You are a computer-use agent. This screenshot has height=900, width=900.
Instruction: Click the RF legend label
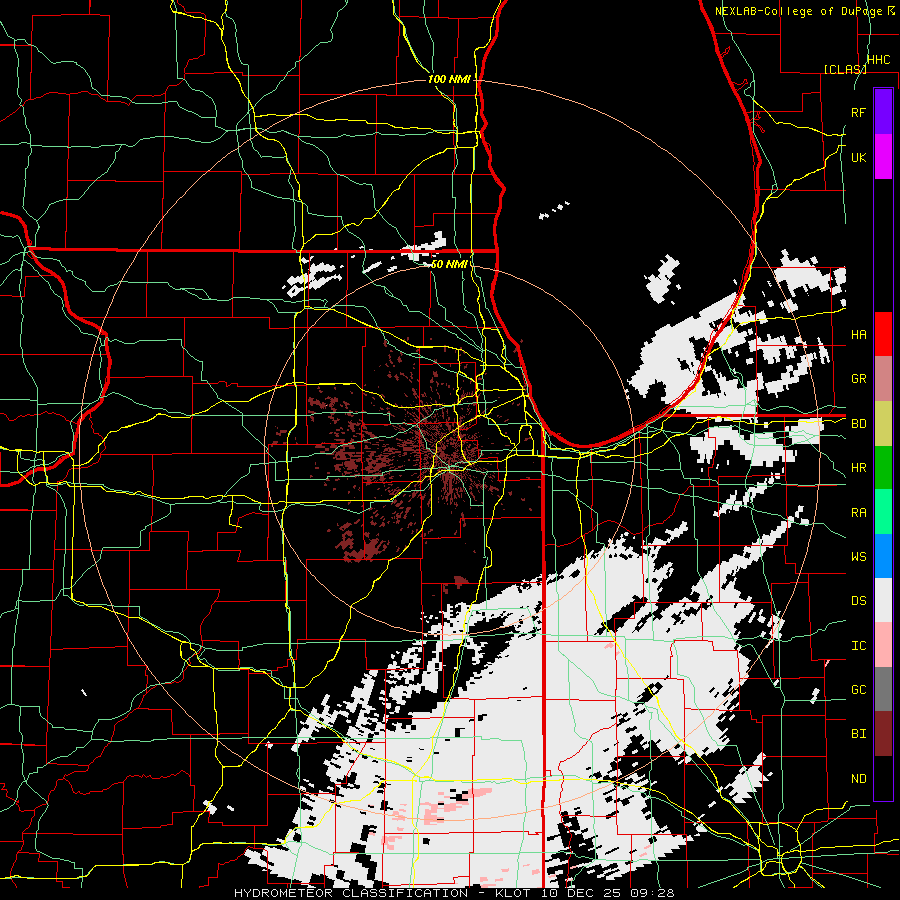pos(858,112)
